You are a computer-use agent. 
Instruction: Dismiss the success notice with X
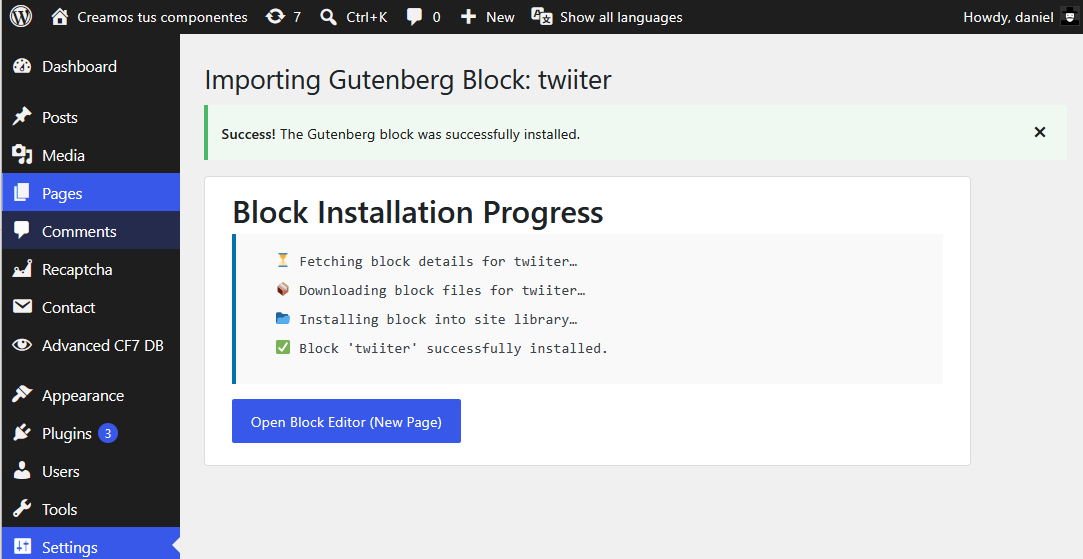[1039, 132]
